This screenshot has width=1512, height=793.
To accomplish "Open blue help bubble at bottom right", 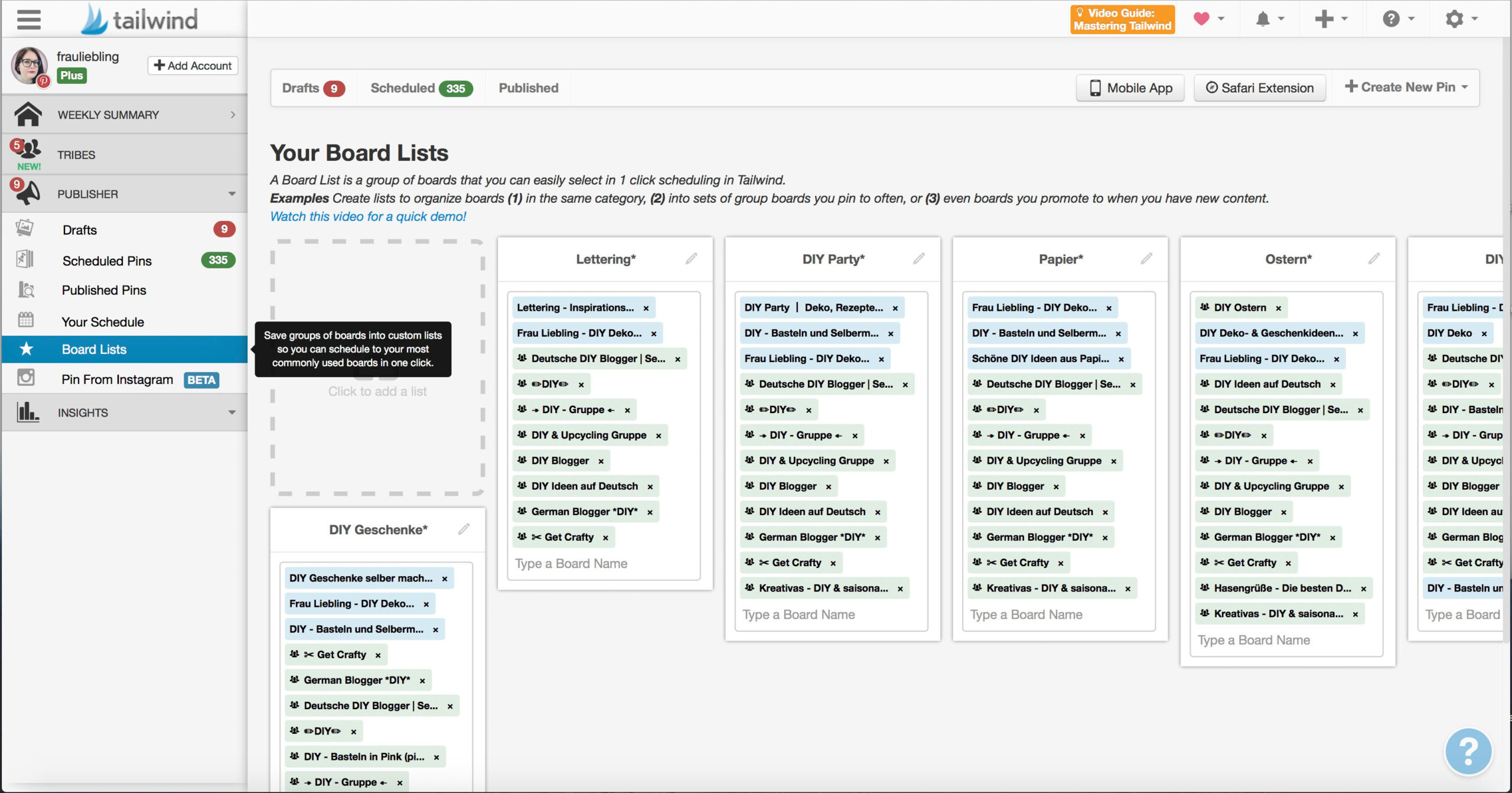I will coord(1468,751).
